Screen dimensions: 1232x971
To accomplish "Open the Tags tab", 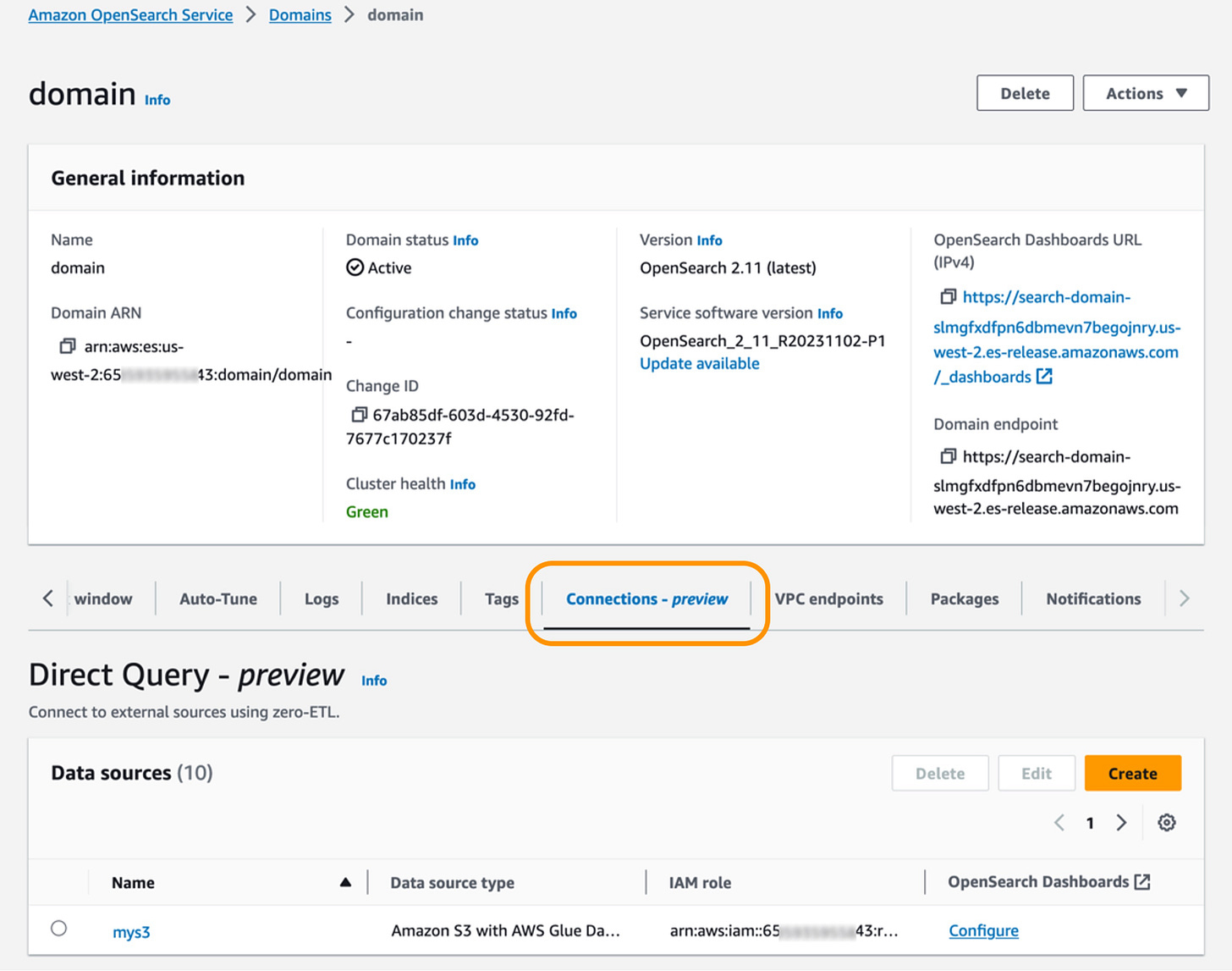I will pos(502,599).
